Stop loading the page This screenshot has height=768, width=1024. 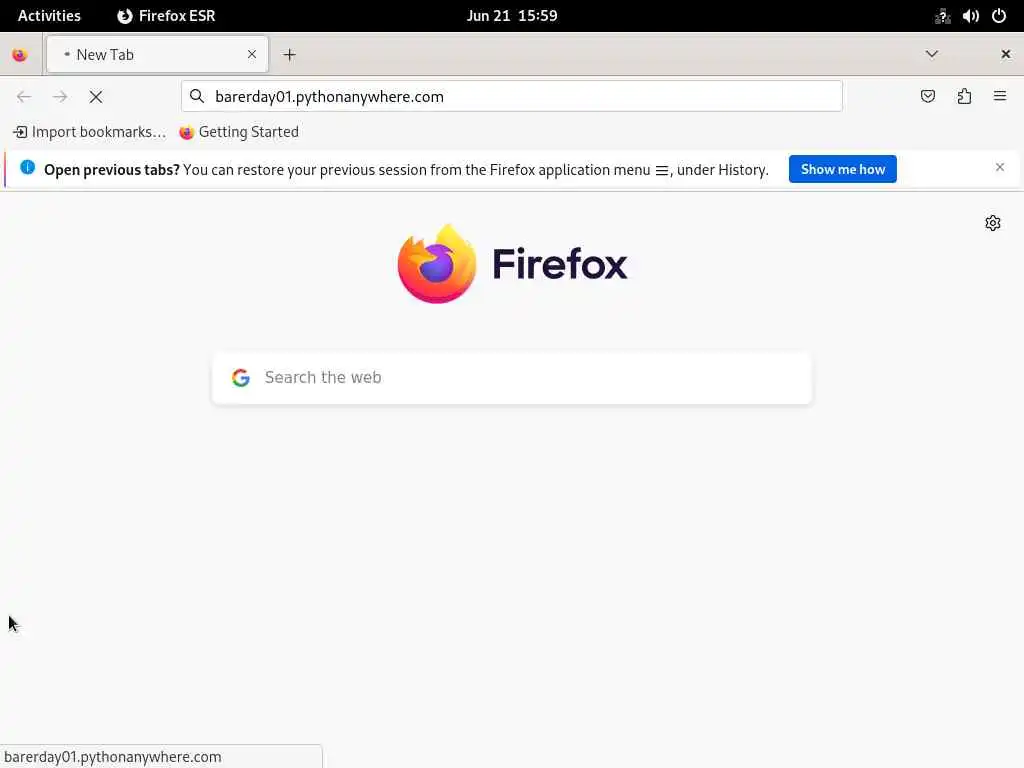pos(96,97)
